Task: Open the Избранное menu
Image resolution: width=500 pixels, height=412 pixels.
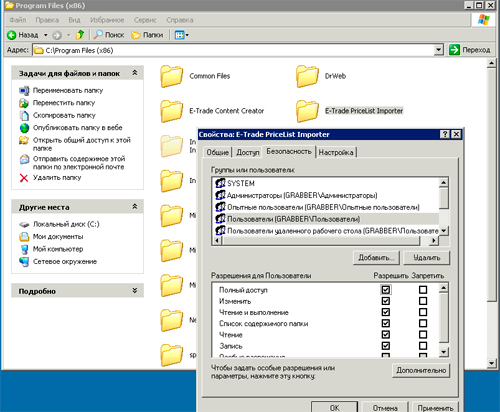Action: 107,20
